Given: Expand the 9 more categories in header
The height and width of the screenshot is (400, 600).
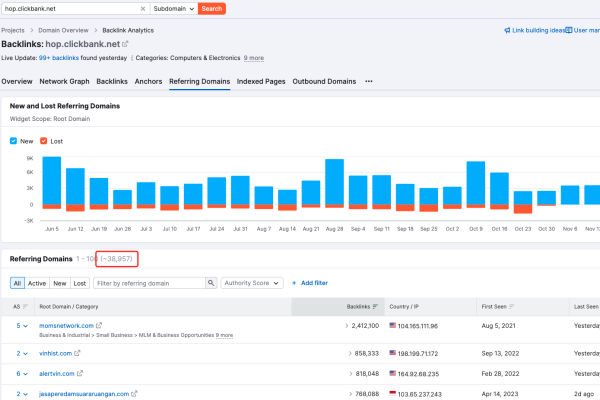Looking at the screenshot, I should (x=254, y=58).
